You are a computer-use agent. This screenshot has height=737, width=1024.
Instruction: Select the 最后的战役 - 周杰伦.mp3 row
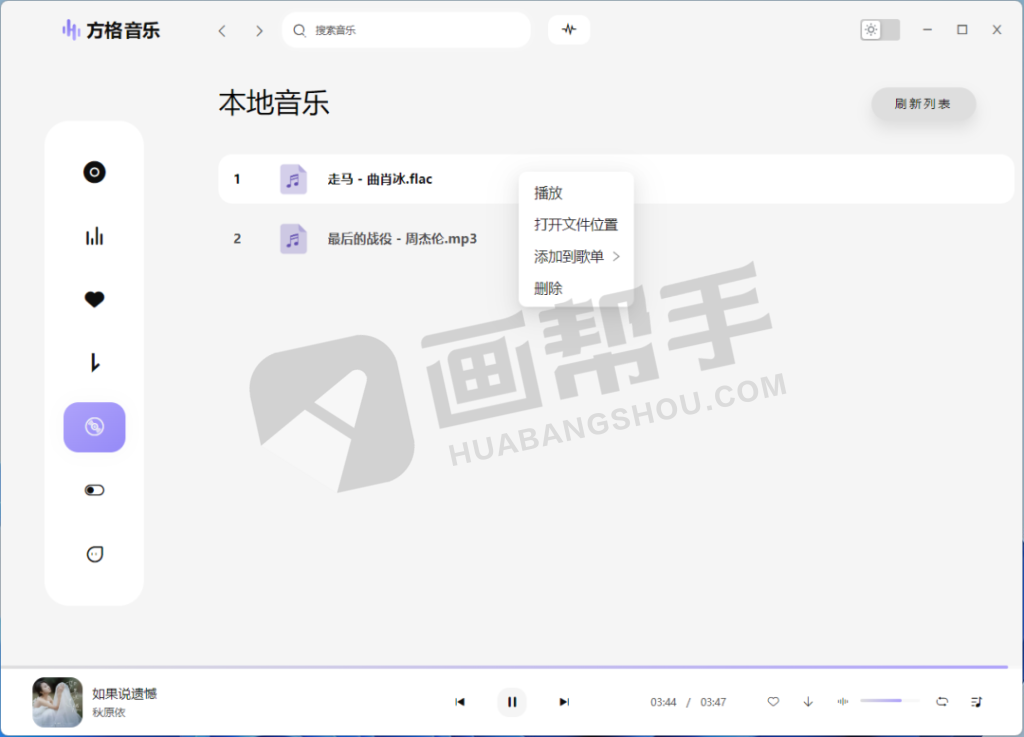pyautogui.click(x=616, y=239)
